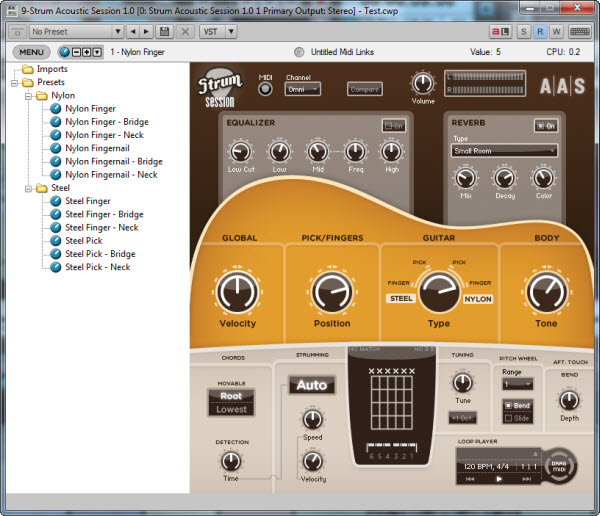Open the MIDI Channel Omni dropdown

click(303, 89)
